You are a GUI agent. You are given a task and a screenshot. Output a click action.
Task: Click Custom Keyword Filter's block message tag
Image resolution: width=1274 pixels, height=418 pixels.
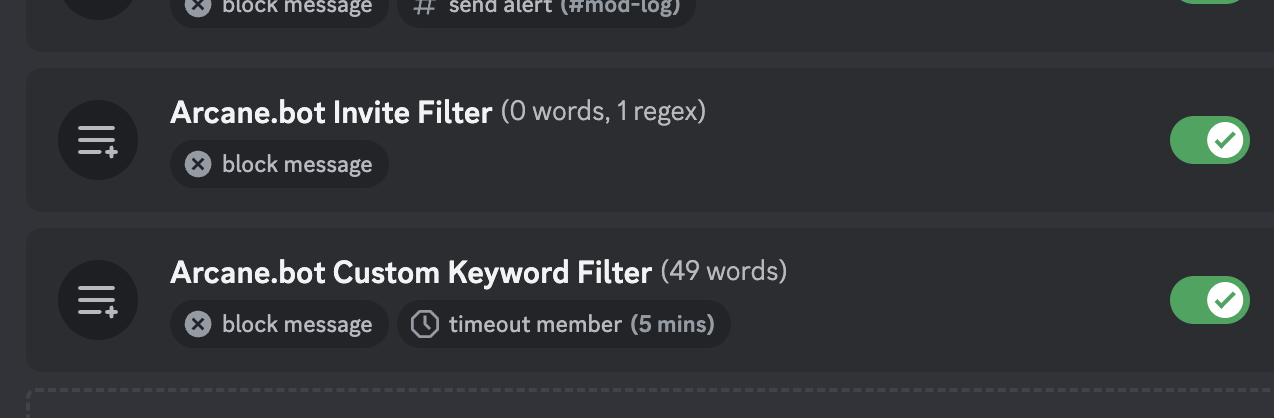tap(279, 324)
